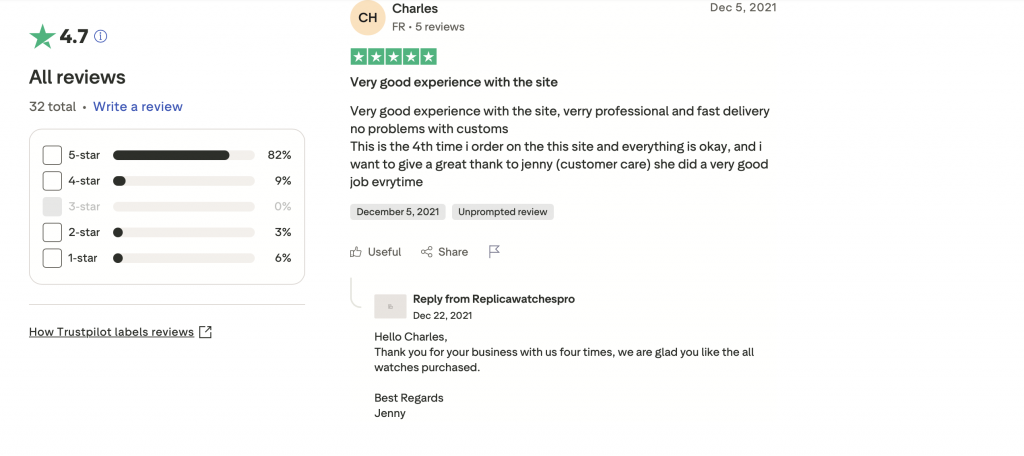This screenshot has width=1024, height=456.
Task: Click the Unprompted review tag
Action: click(503, 212)
